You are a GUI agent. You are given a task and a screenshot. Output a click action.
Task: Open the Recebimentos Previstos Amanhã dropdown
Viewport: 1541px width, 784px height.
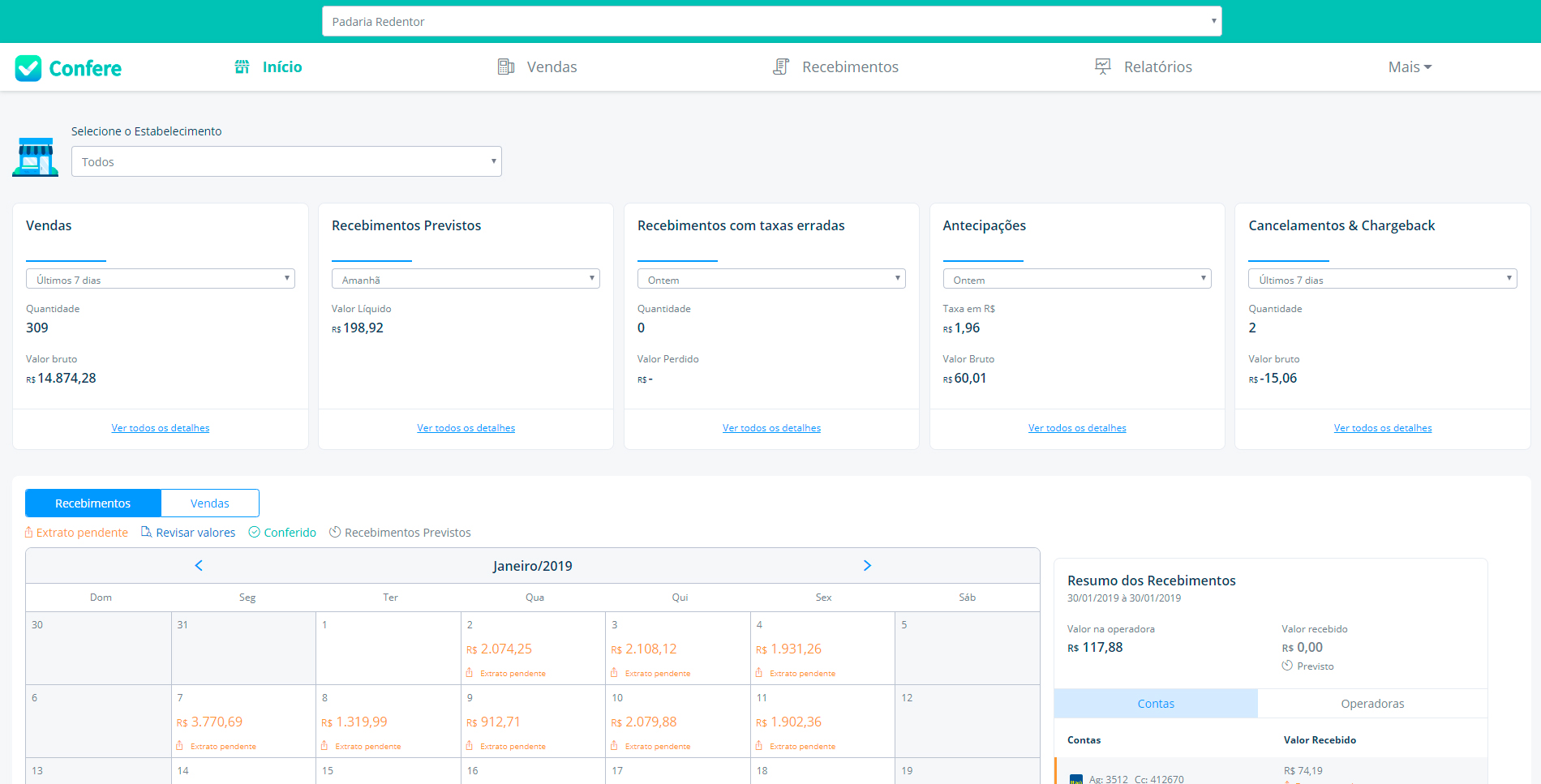(x=466, y=279)
